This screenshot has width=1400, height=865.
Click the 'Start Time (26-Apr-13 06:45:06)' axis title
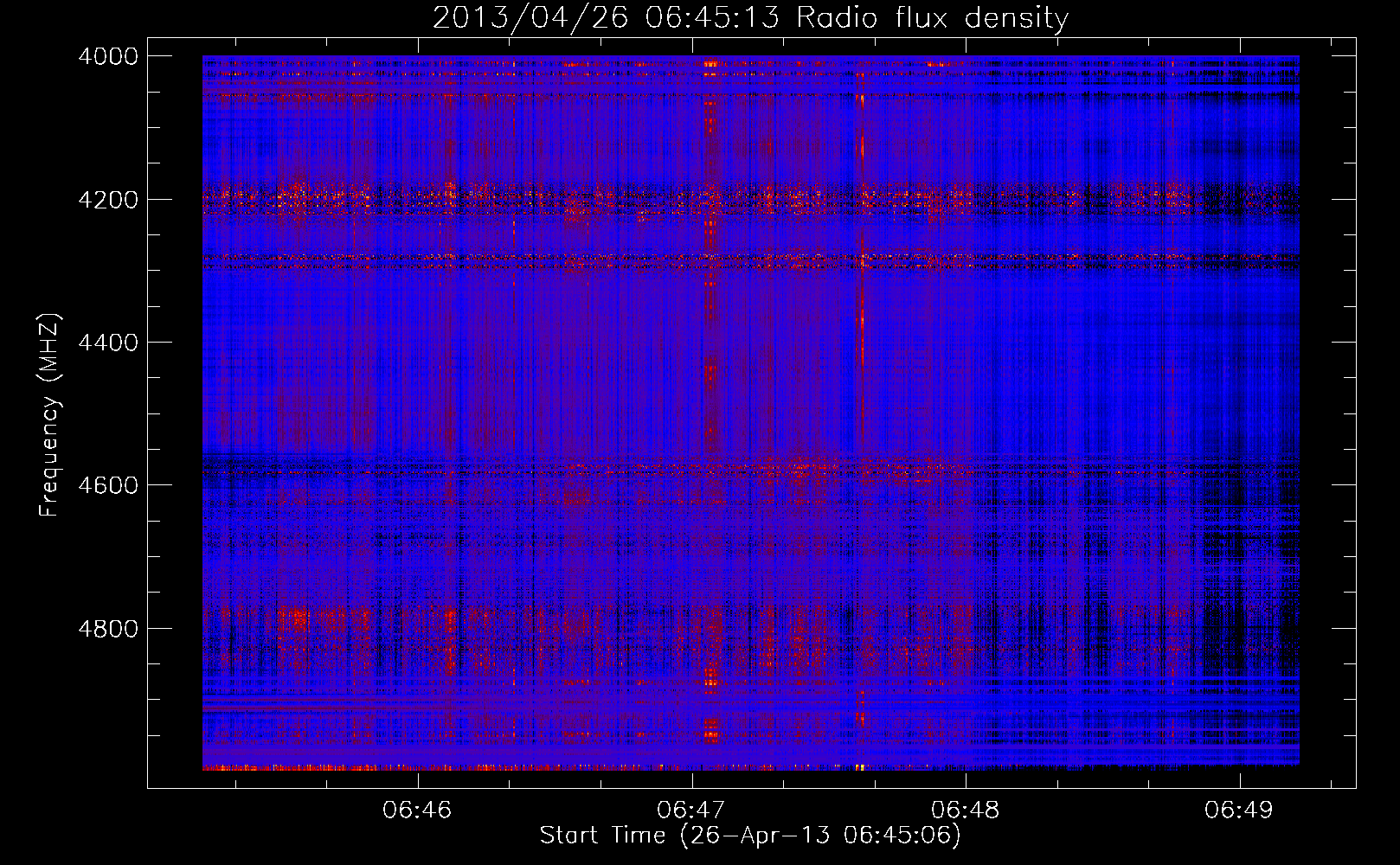(750, 836)
